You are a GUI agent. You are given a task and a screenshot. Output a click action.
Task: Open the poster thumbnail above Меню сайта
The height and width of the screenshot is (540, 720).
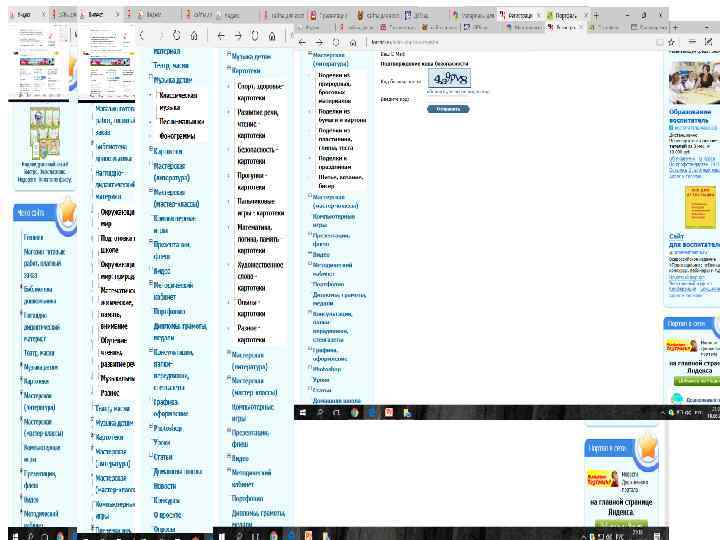point(45,133)
